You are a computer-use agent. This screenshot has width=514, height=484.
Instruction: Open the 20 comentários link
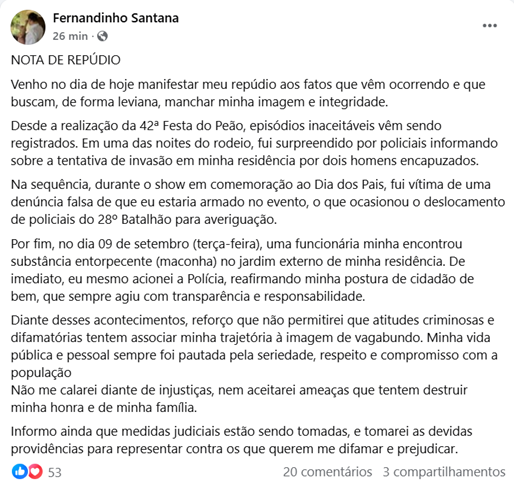(328, 472)
